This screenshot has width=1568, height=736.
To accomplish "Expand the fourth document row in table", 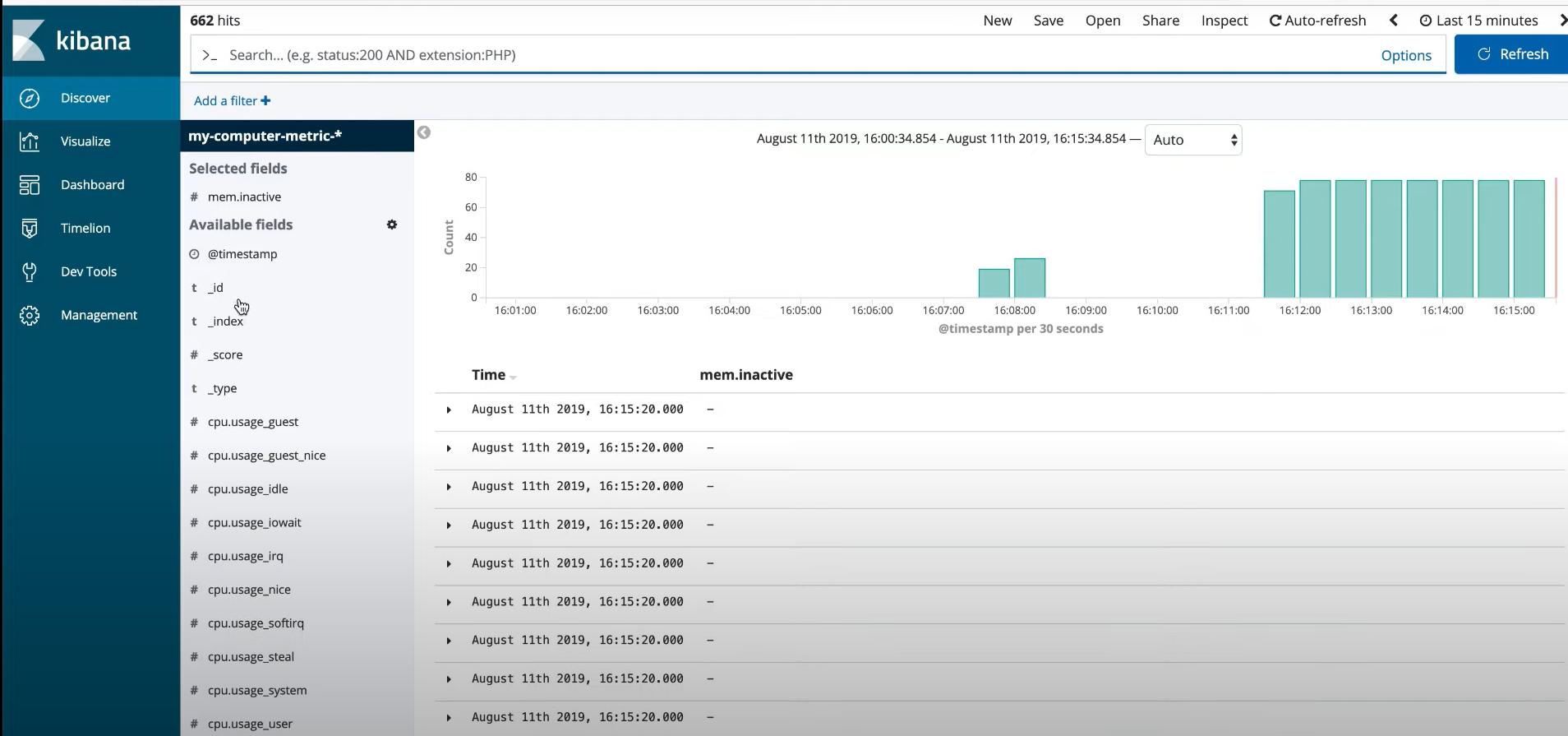I will (x=449, y=525).
